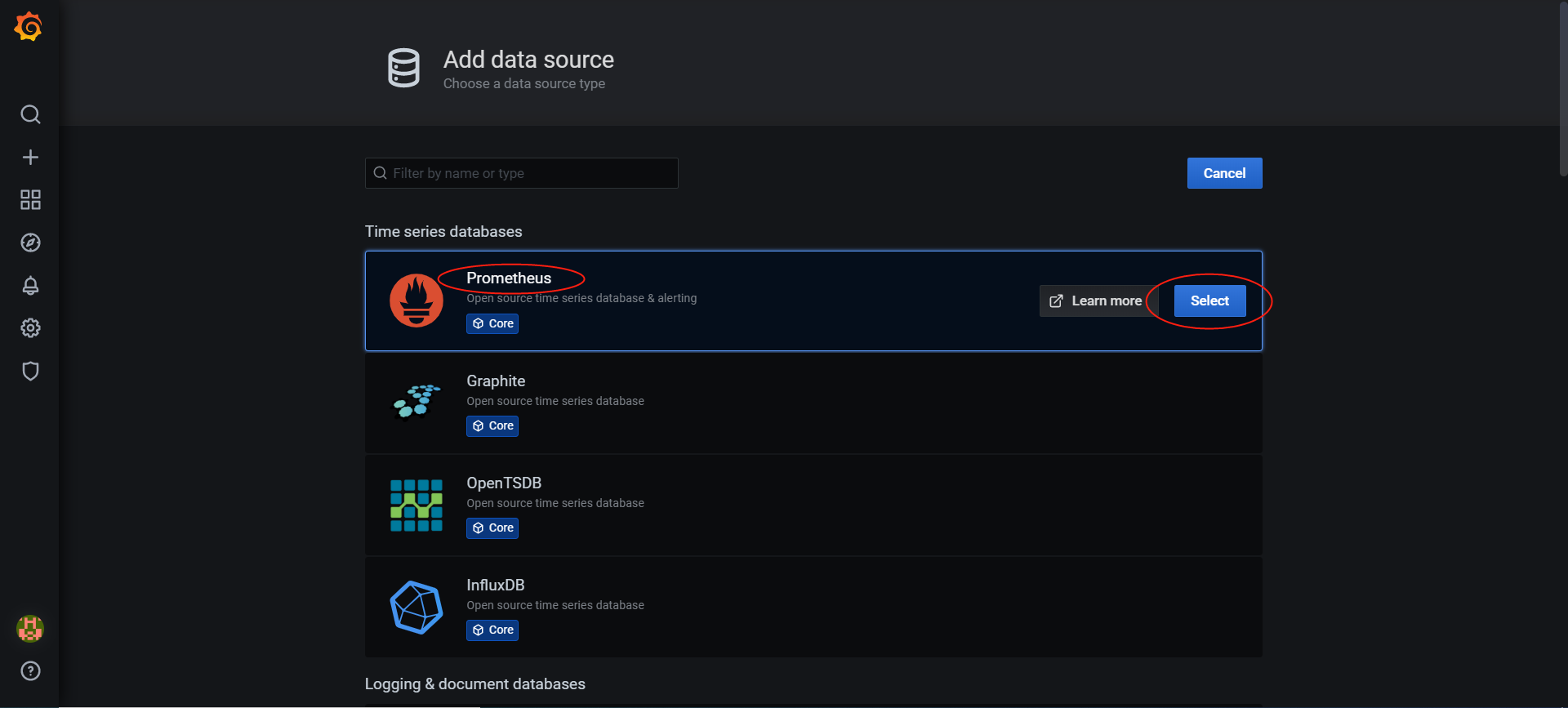The height and width of the screenshot is (708, 1568).
Task: Click the Choose a data source type subtitle
Action: click(524, 83)
